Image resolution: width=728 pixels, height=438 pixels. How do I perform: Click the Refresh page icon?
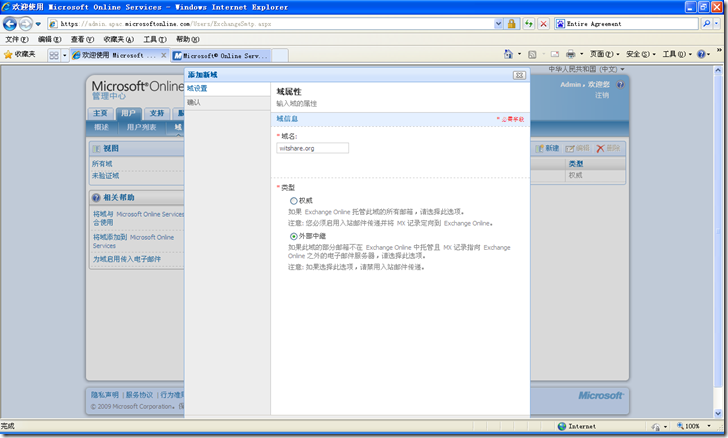(x=528, y=24)
